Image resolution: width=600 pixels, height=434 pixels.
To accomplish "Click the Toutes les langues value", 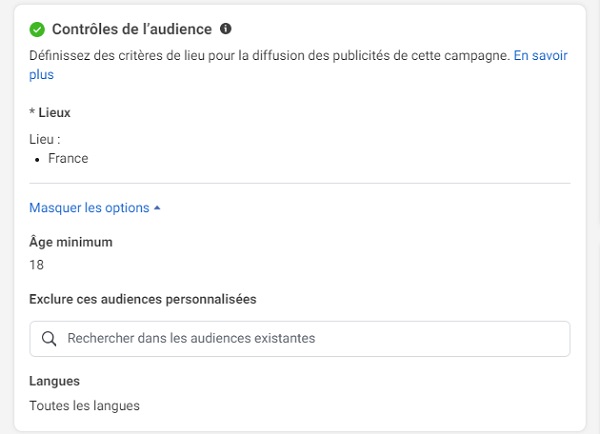I will 84,405.
